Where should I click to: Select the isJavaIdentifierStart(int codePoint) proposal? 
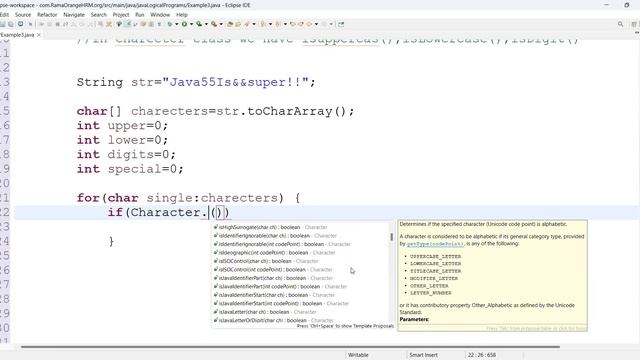[x=301, y=304]
